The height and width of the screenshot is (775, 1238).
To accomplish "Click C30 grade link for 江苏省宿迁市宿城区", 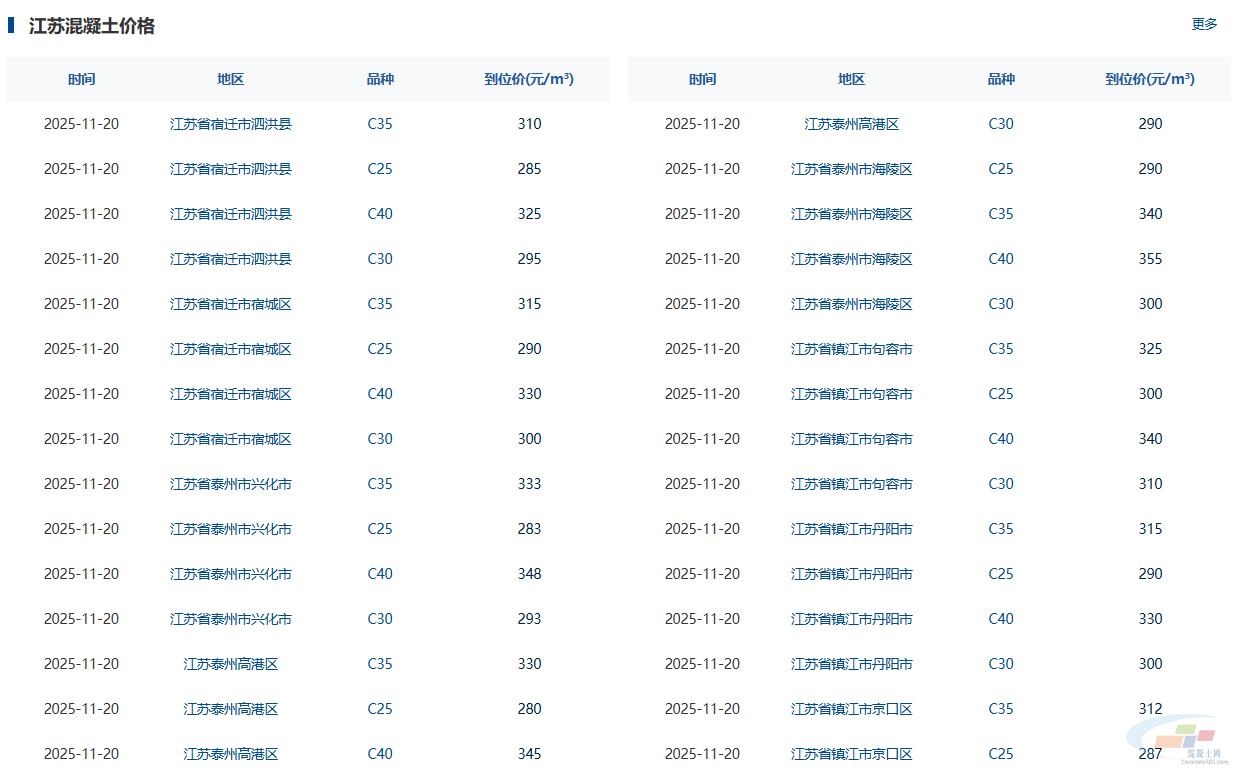I will tap(380, 439).
